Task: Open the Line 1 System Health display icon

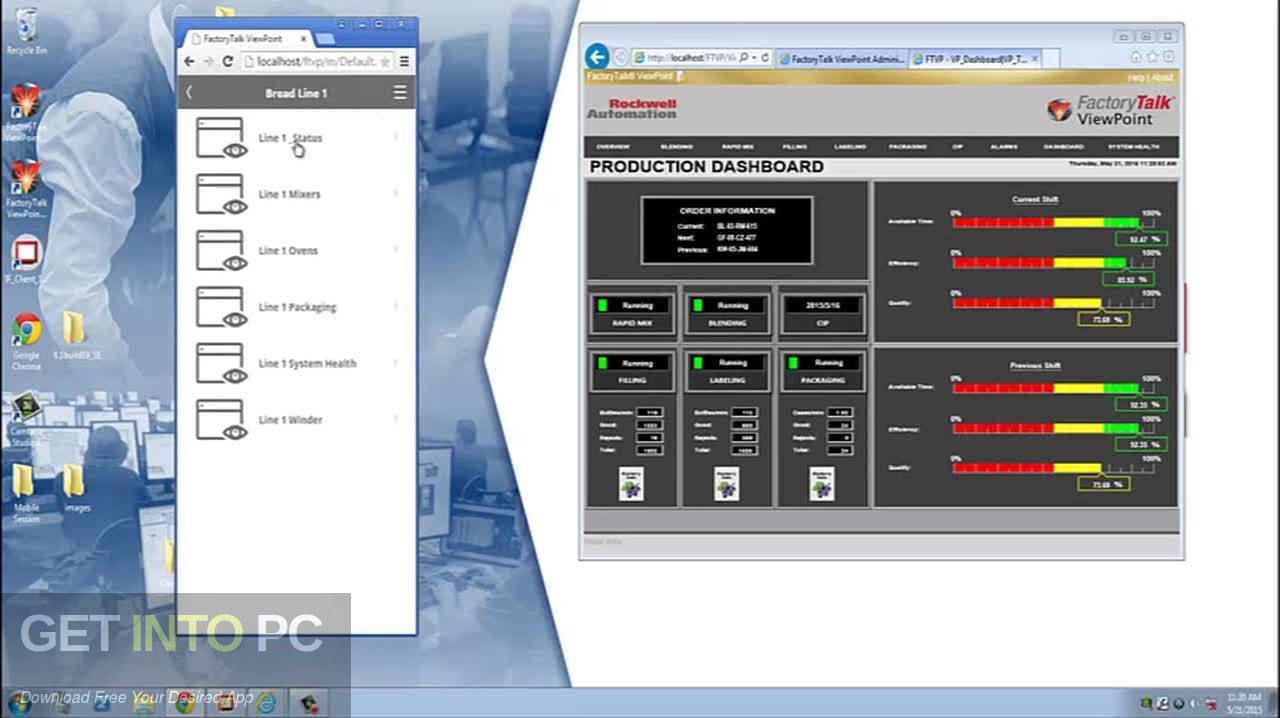Action: coord(221,363)
